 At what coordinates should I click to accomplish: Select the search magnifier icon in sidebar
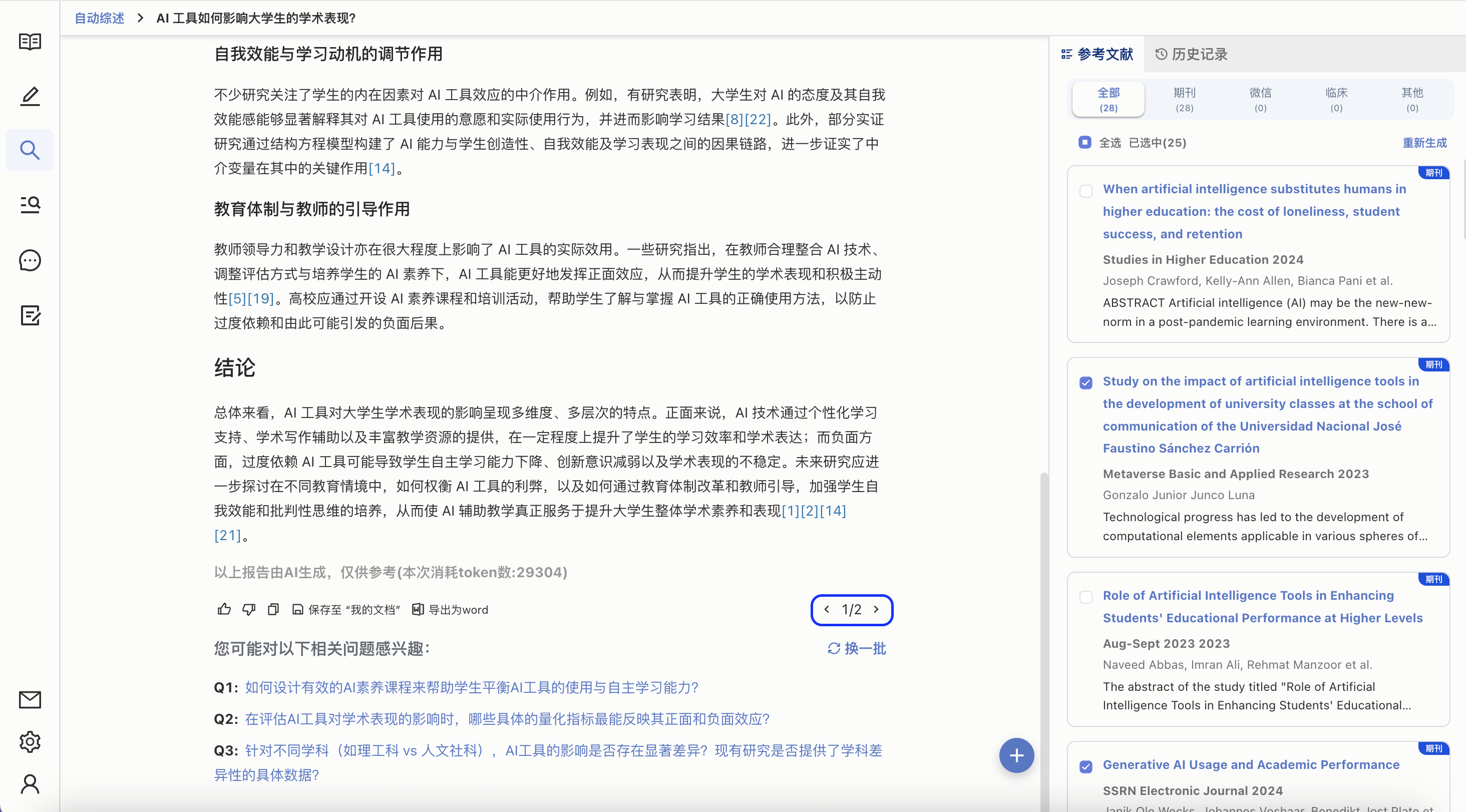(x=30, y=150)
